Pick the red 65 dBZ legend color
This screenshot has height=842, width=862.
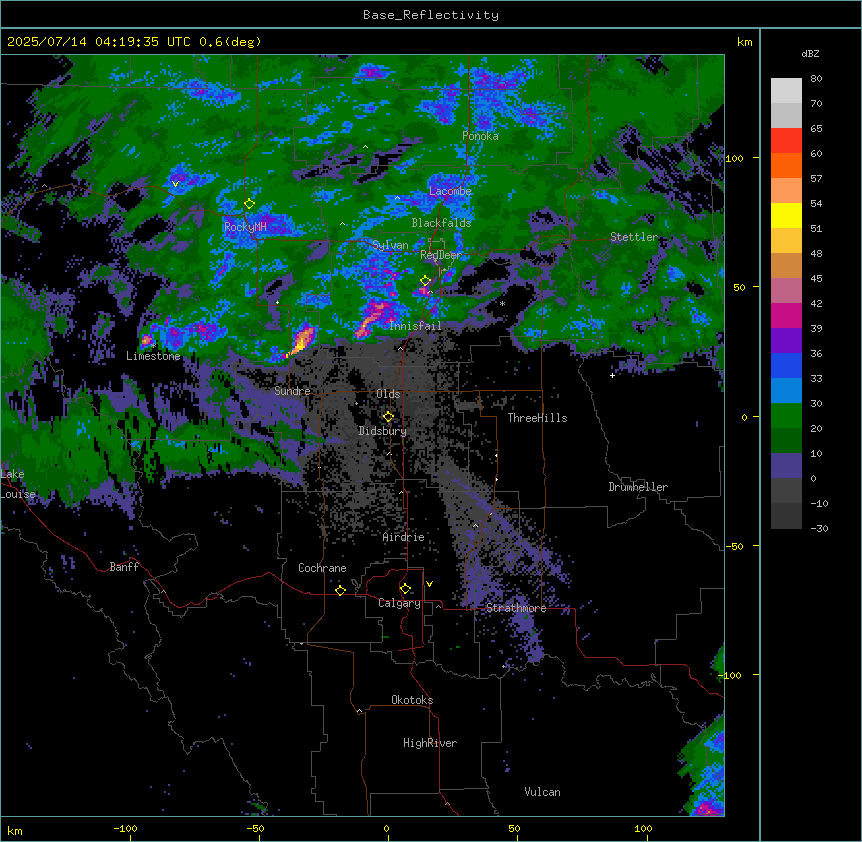coord(786,140)
